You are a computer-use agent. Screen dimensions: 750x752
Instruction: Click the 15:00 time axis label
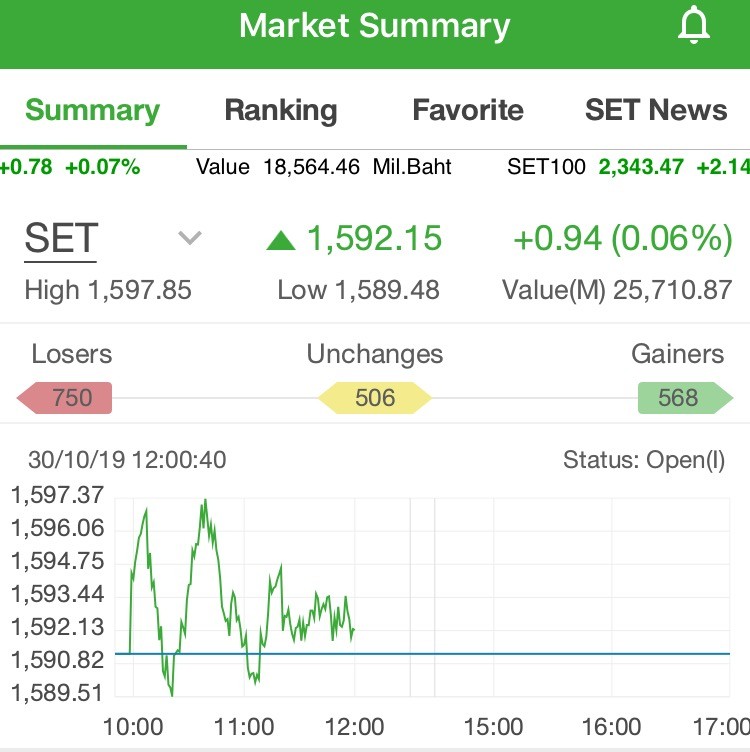point(493,727)
